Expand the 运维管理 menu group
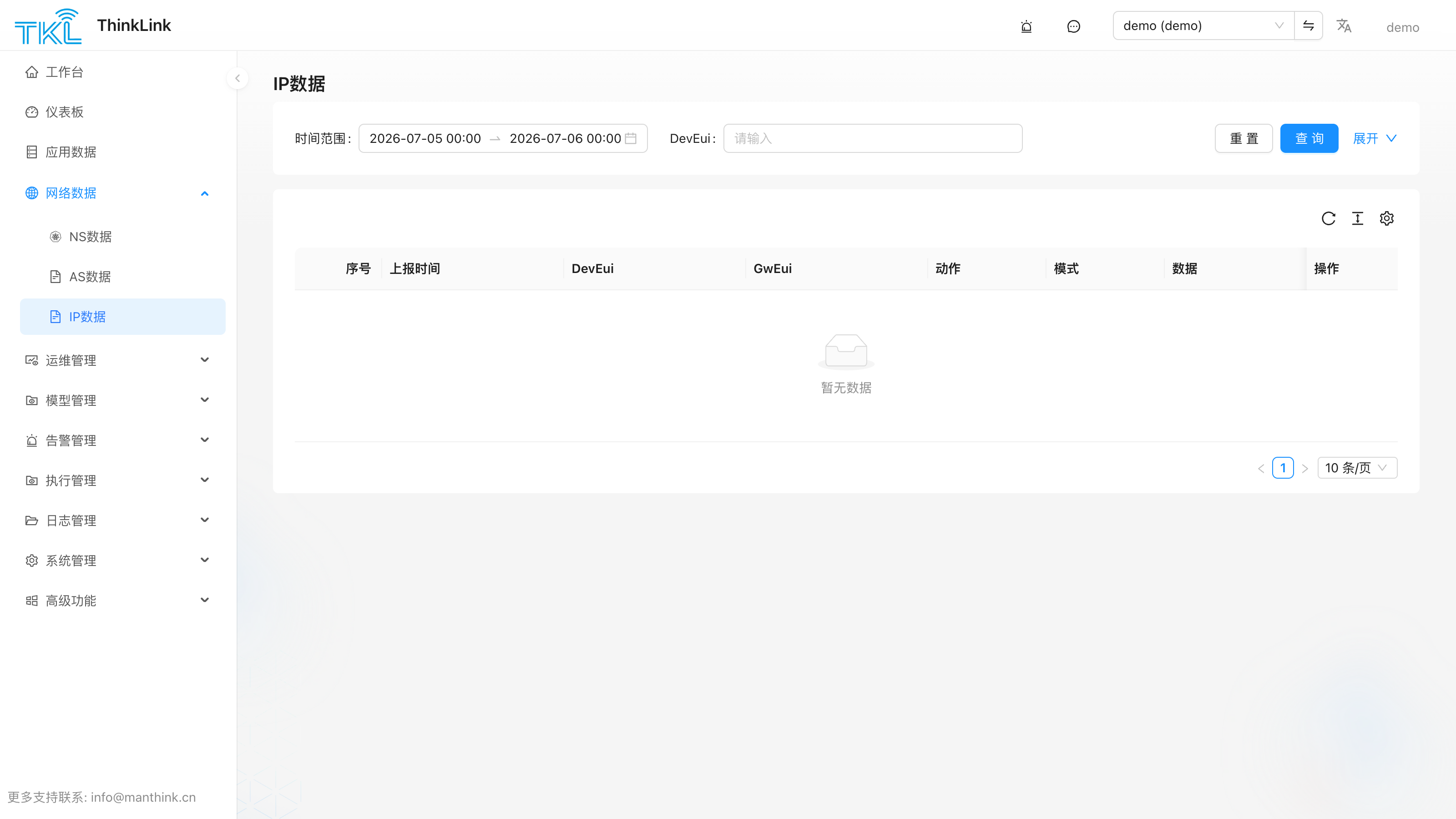The width and height of the screenshot is (1456, 819). (x=123, y=360)
